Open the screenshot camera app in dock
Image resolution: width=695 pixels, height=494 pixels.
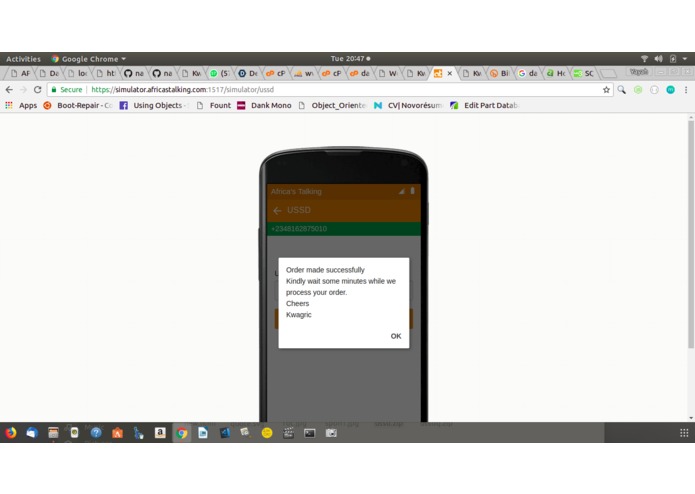(331, 433)
